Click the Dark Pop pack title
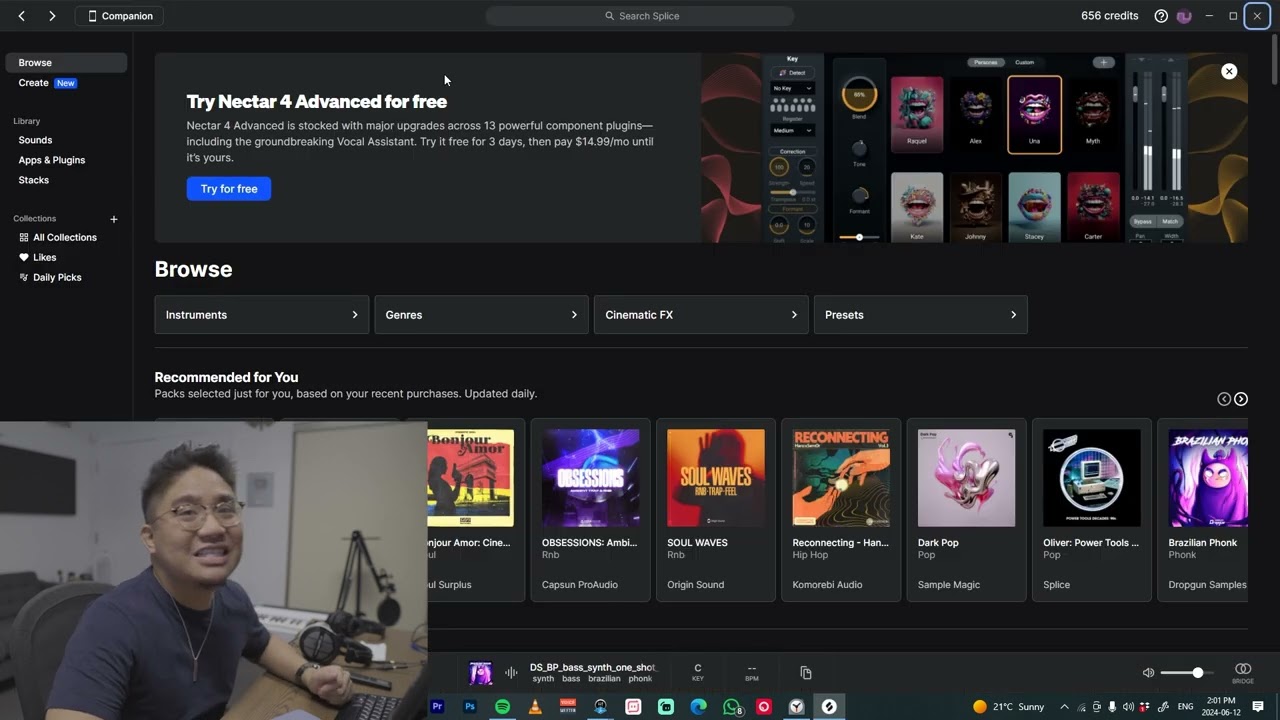 pyautogui.click(x=938, y=543)
